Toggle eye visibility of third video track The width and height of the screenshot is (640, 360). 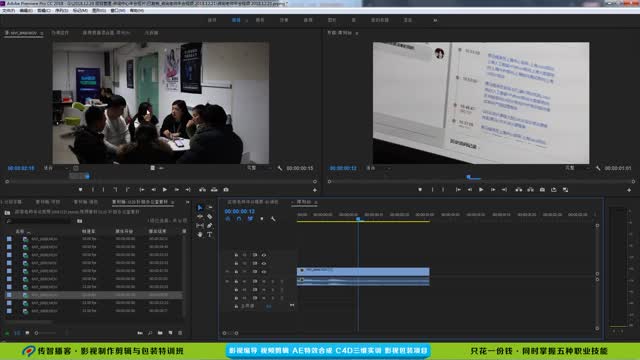264,271
